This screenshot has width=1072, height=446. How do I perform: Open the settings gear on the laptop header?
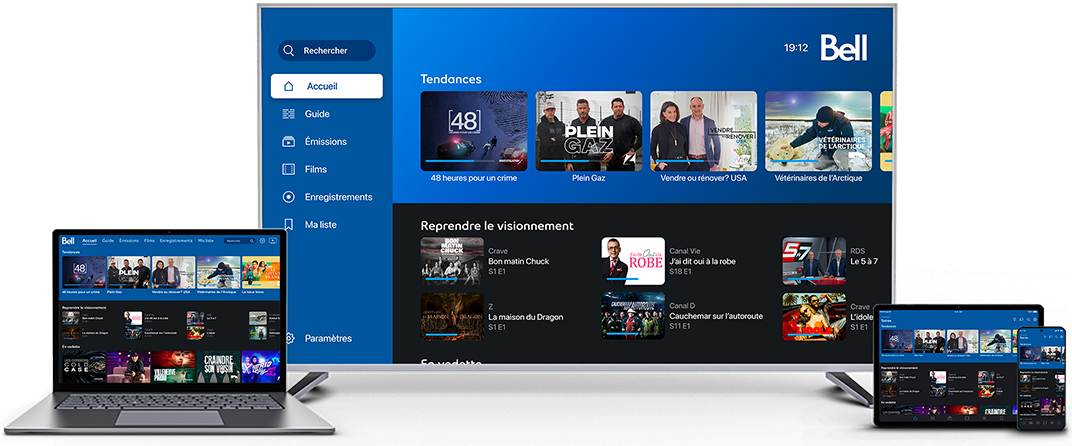[263, 241]
